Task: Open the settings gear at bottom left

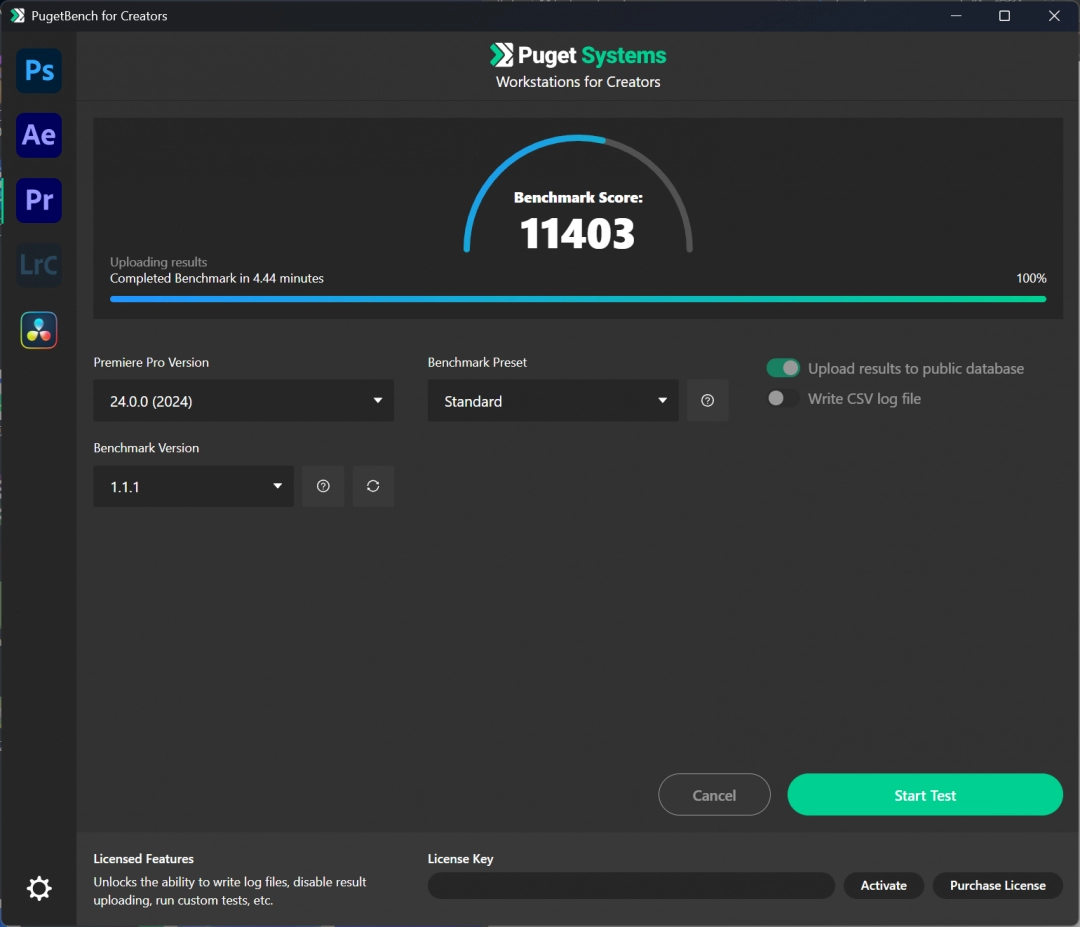Action: pyautogui.click(x=38, y=888)
